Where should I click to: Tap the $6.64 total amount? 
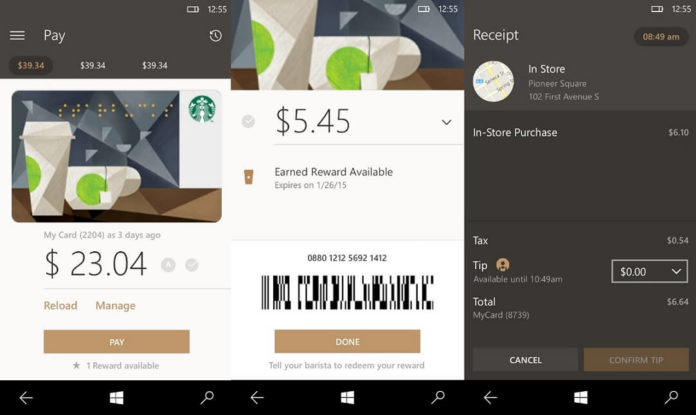[x=677, y=302]
